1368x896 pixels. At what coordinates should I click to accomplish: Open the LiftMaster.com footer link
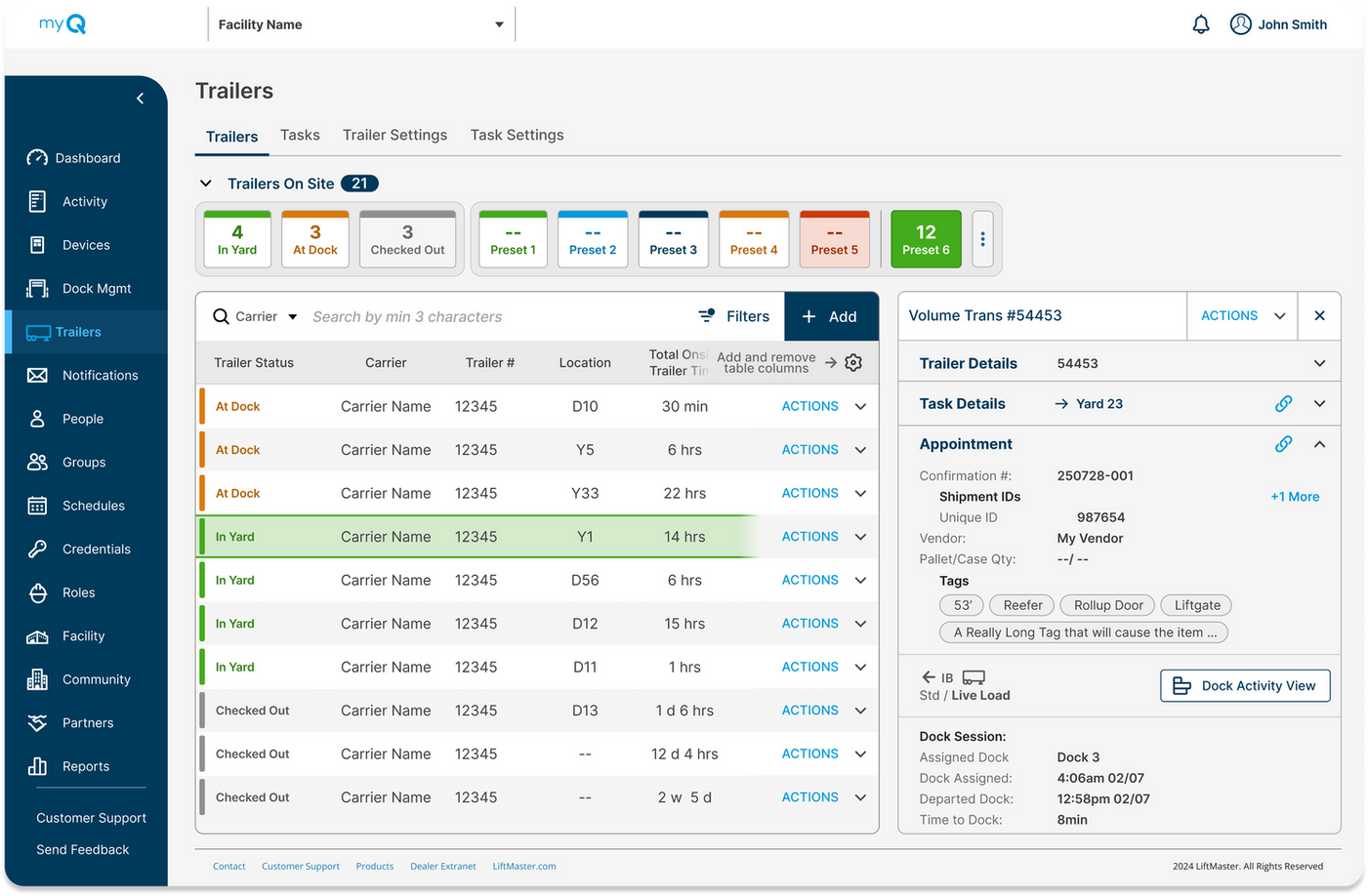[x=524, y=866]
